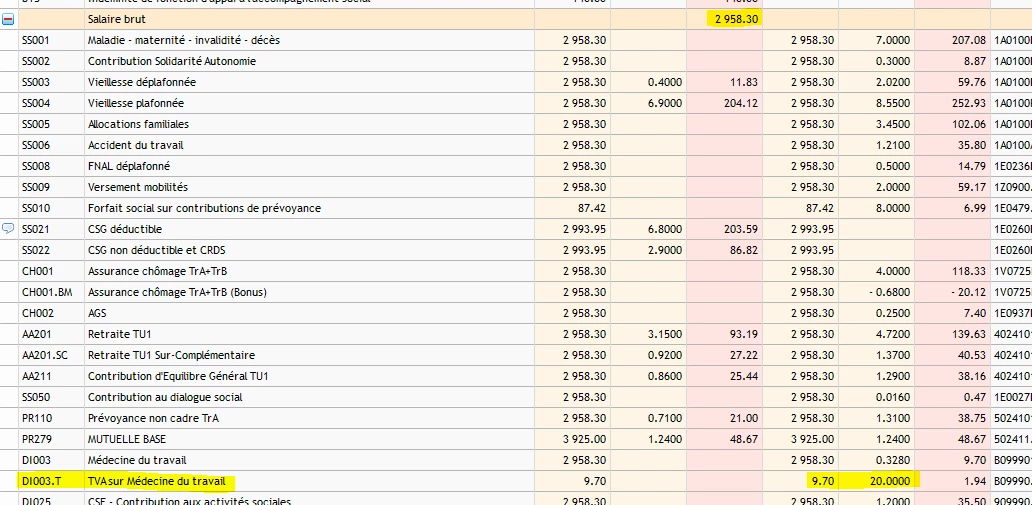Select the 11.83 employee amount
1032x505 pixels.
pyautogui.click(x=745, y=82)
